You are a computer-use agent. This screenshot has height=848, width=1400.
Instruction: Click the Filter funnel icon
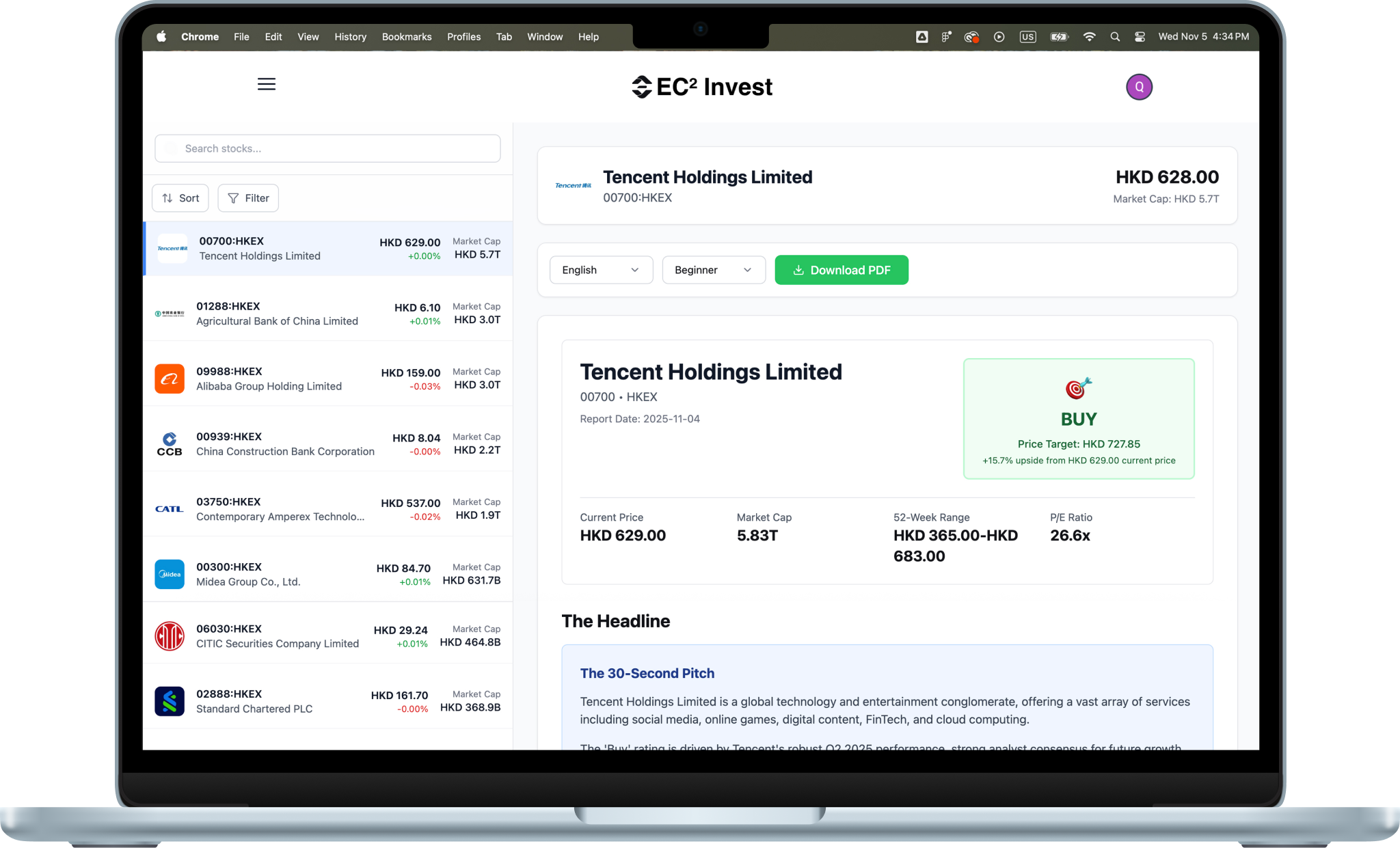pos(233,197)
